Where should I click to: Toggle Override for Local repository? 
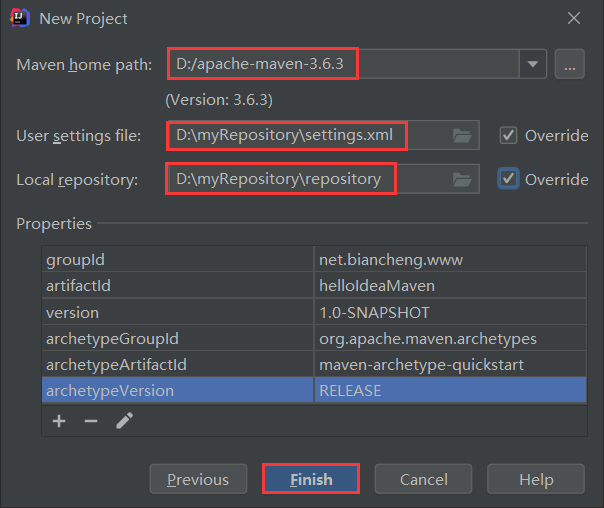coord(508,179)
